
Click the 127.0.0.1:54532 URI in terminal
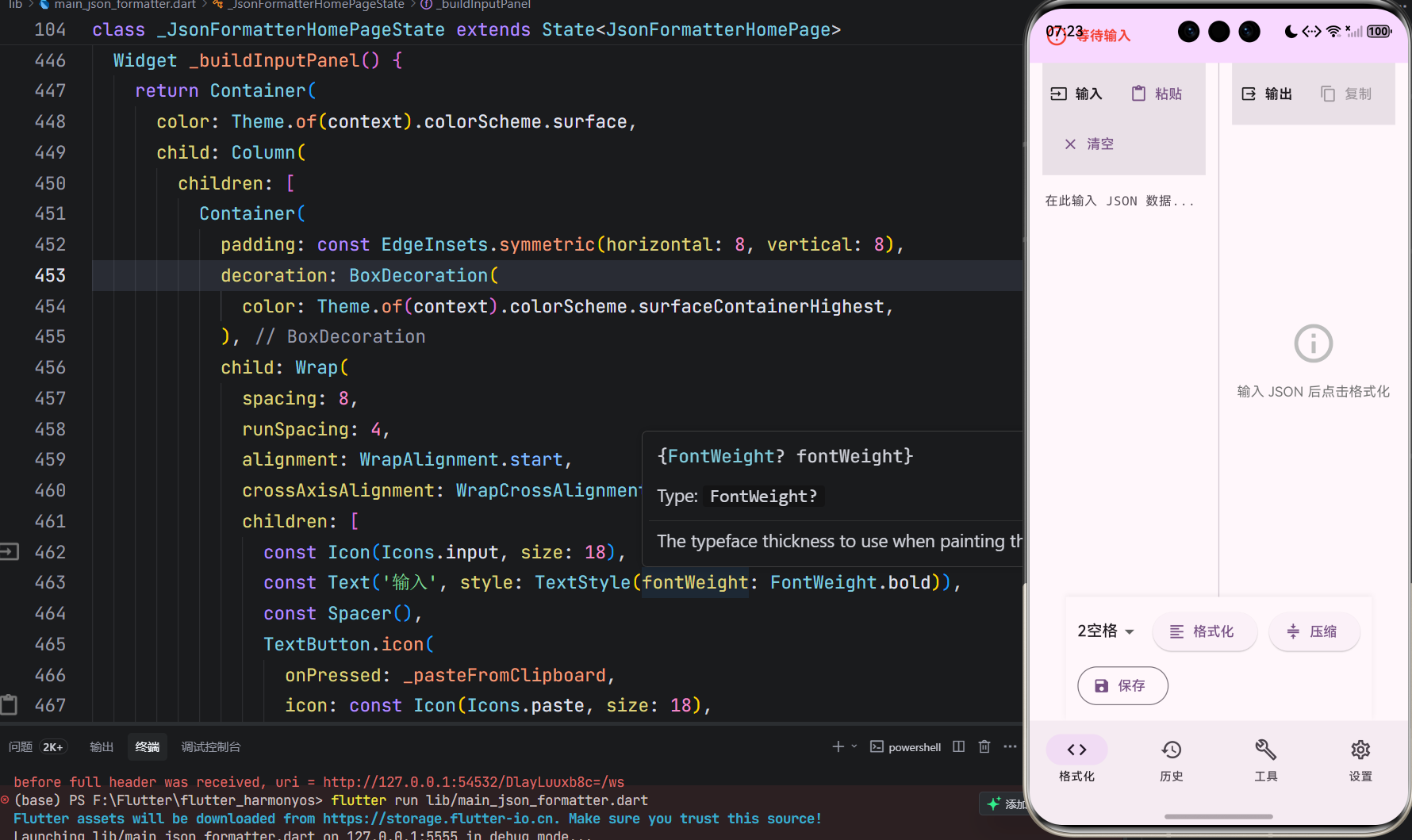[474, 782]
